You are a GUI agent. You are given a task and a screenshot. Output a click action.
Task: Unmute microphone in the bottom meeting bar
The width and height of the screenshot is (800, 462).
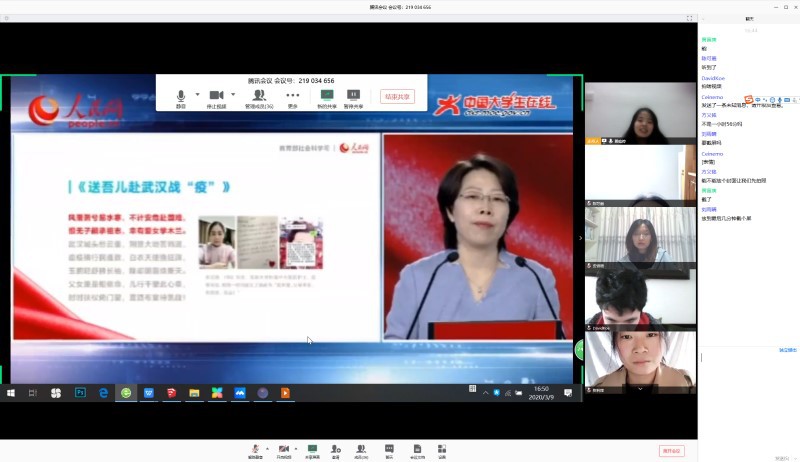tap(256, 450)
